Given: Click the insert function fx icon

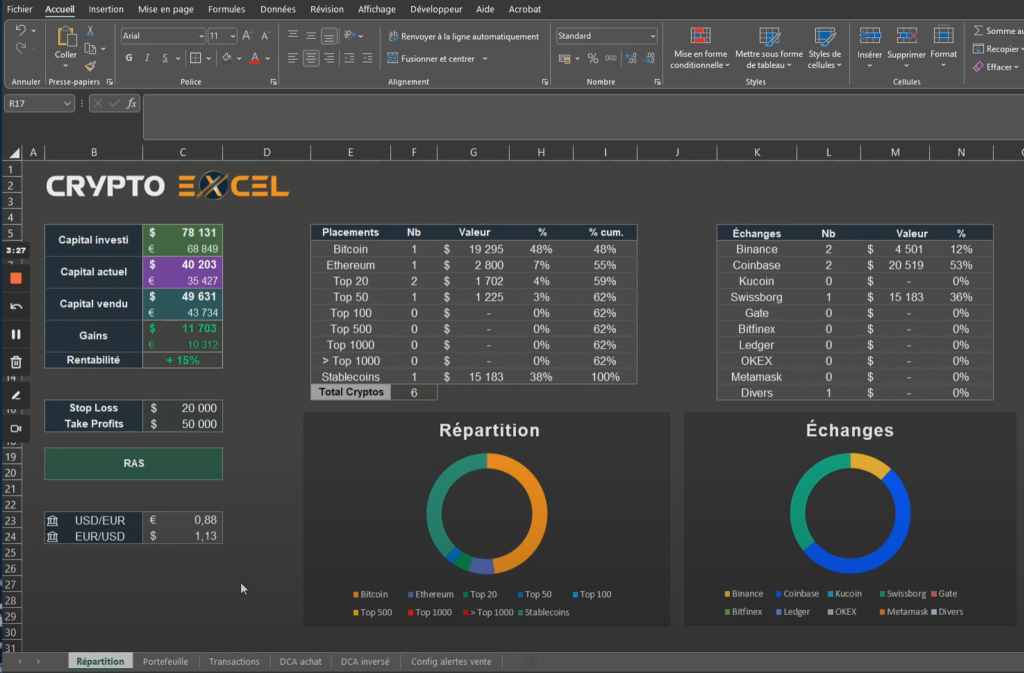Looking at the screenshot, I should 131,103.
